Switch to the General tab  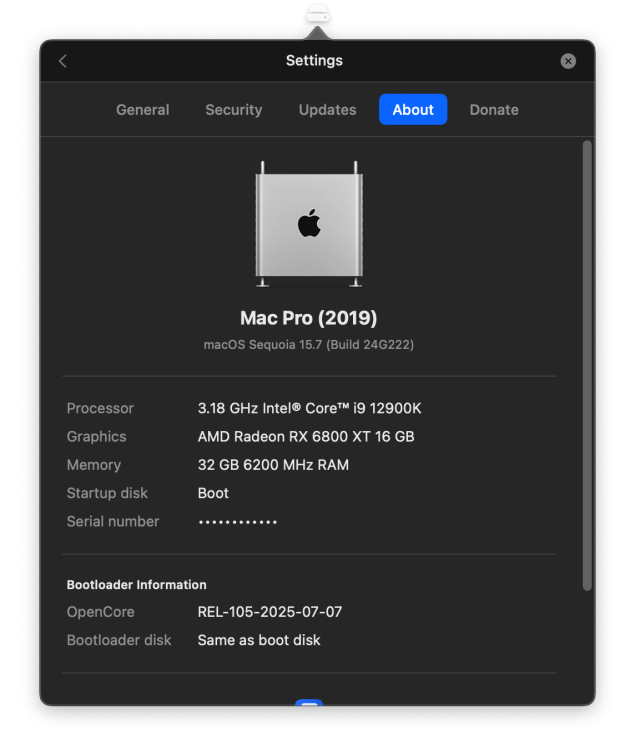click(142, 110)
